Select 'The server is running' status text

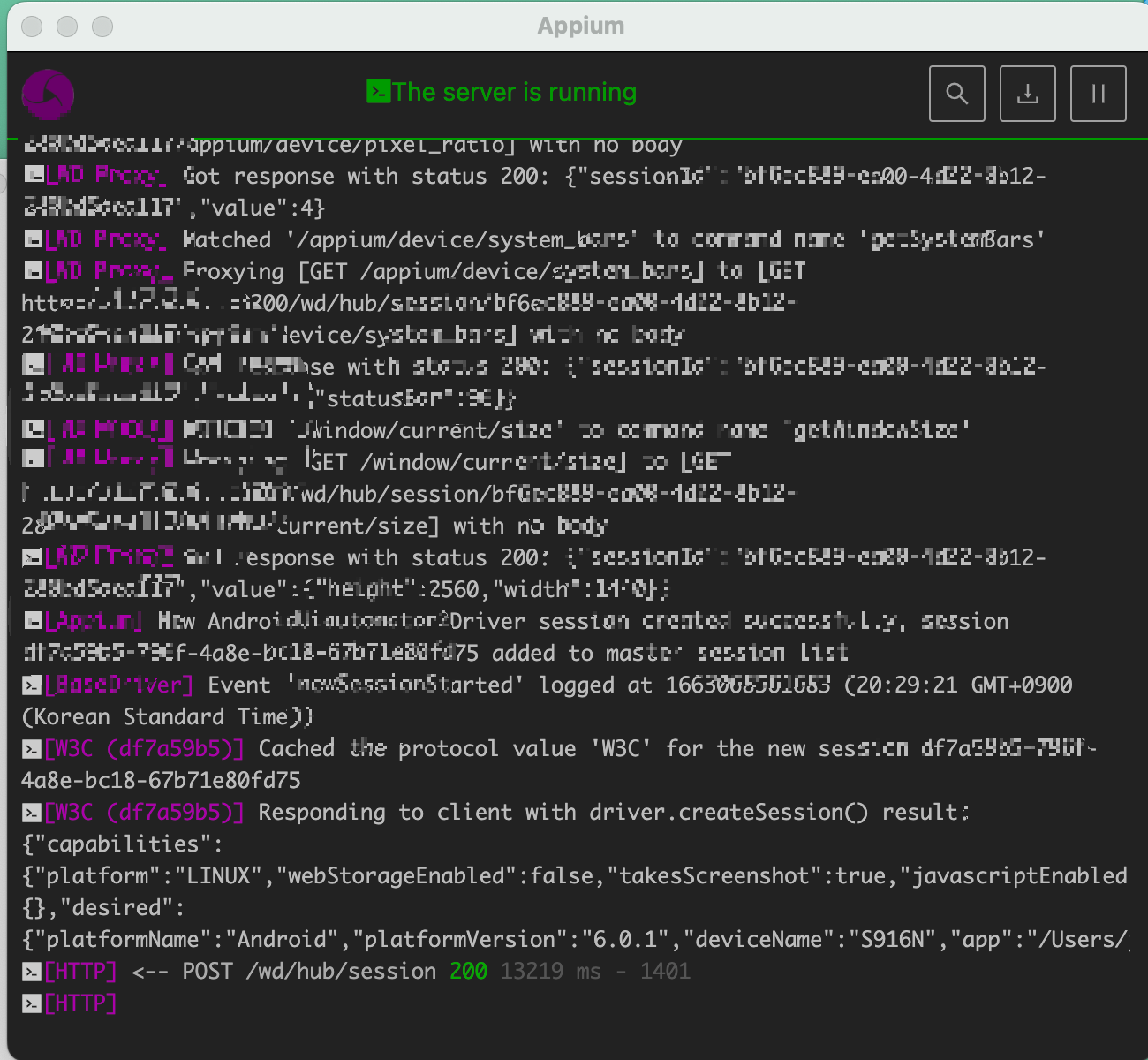(515, 92)
